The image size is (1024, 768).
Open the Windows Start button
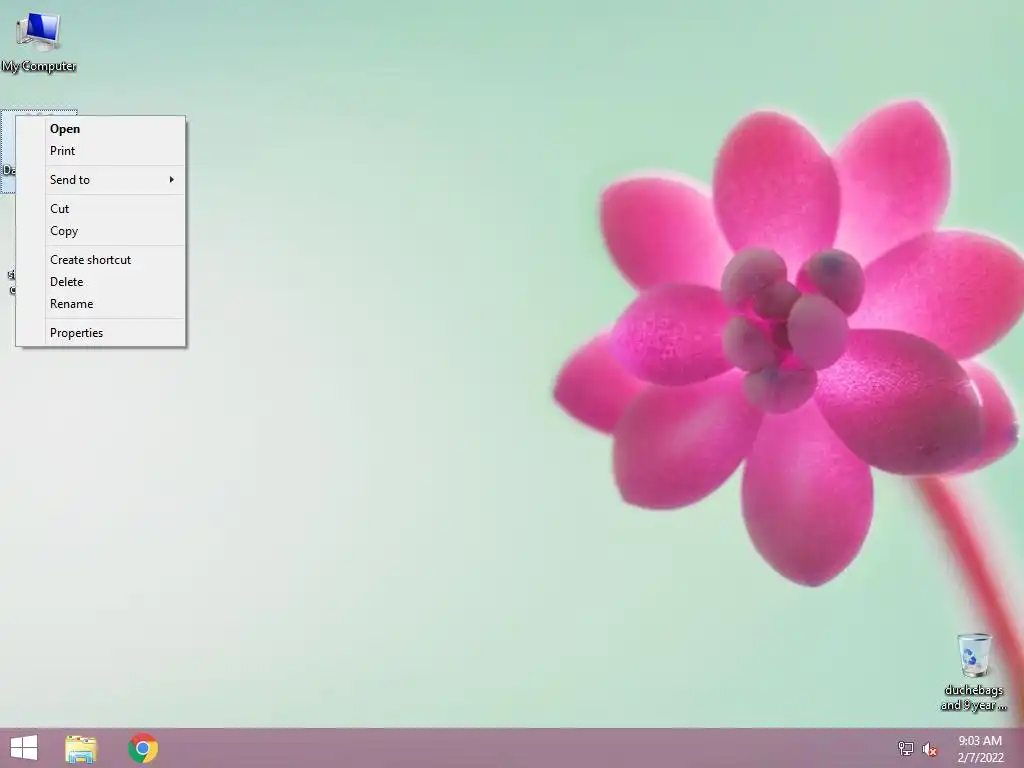(x=24, y=748)
